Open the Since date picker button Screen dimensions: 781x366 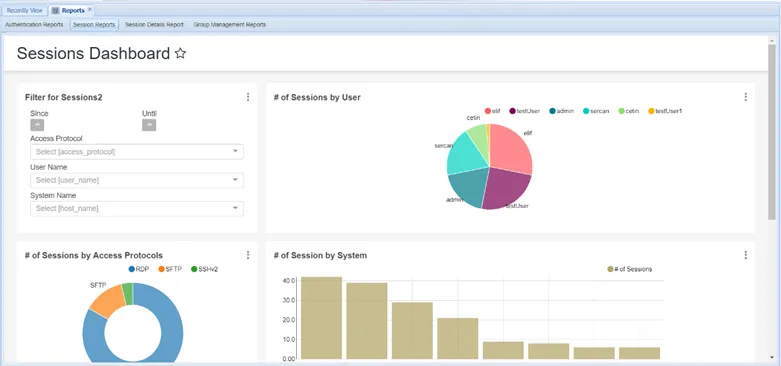[x=37, y=125]
